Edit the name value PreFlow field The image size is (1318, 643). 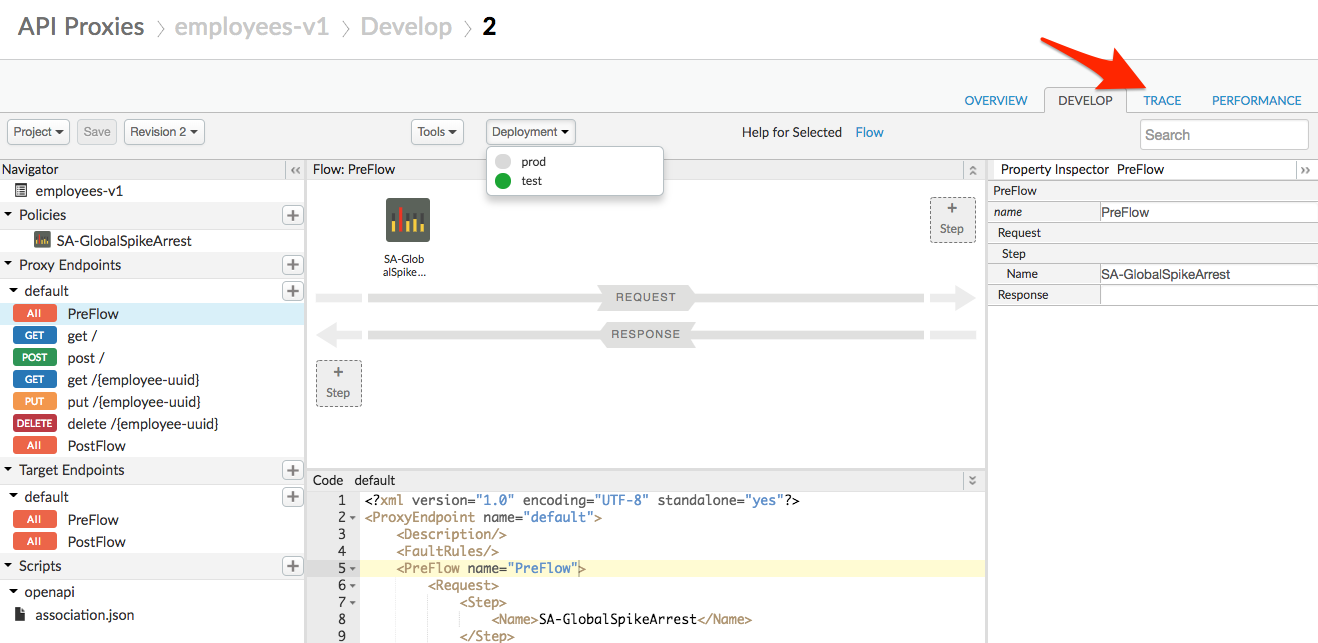pos(1208,212)
